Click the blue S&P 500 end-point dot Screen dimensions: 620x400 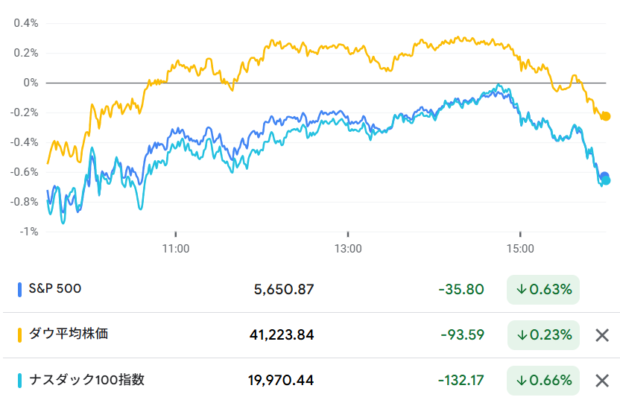[605, 176]
